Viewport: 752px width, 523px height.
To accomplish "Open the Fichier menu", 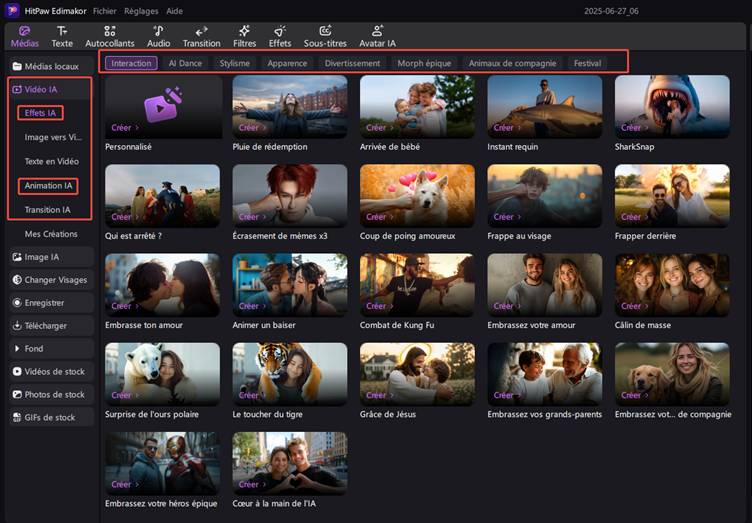I will [x=105, y=11].
